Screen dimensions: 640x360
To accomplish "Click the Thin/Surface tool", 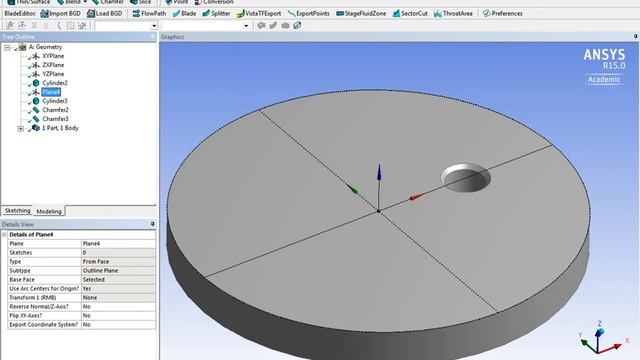I will coord(29,2).
